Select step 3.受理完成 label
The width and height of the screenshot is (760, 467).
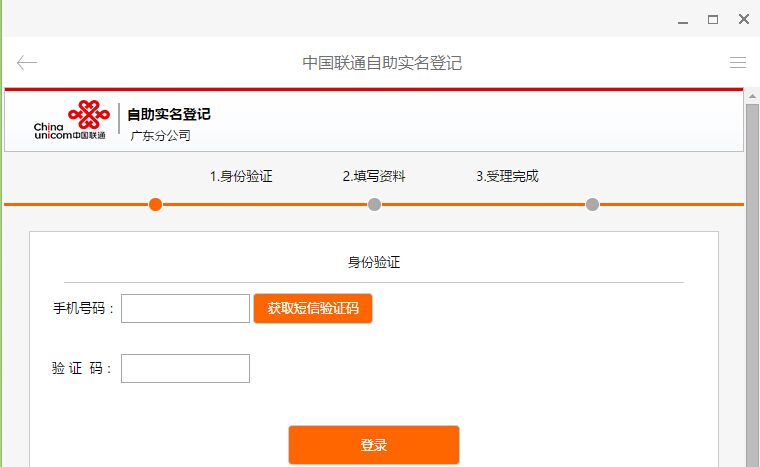tap(507, 176)
